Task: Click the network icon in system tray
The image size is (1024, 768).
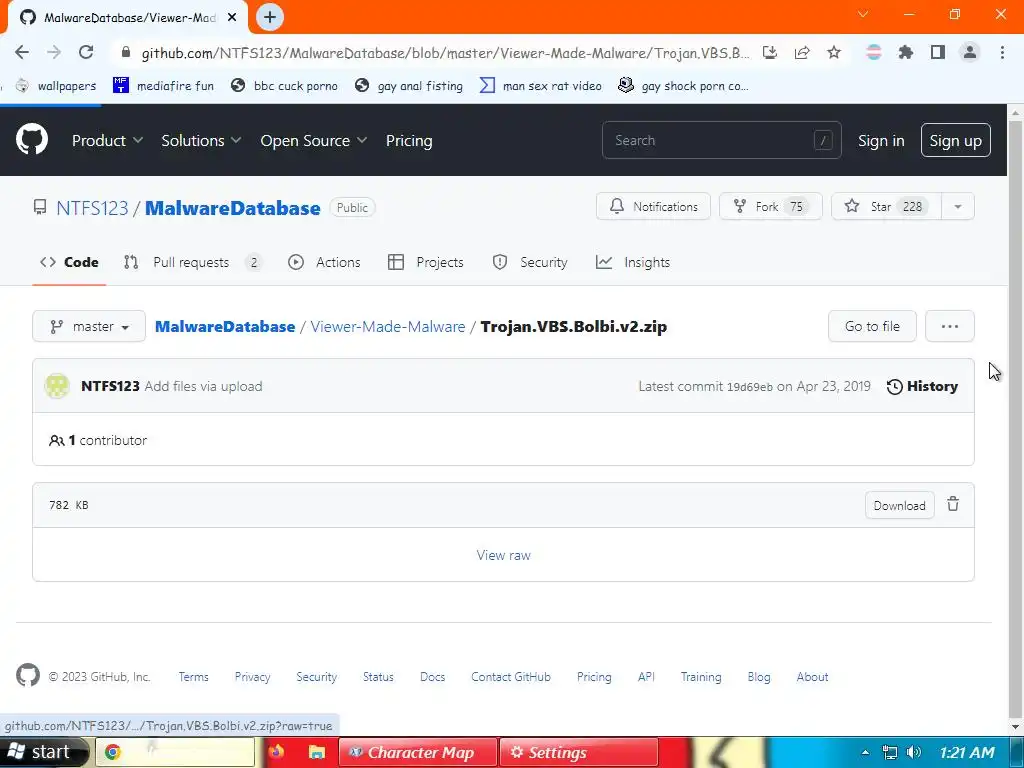Action: click(x=889, y=752)
